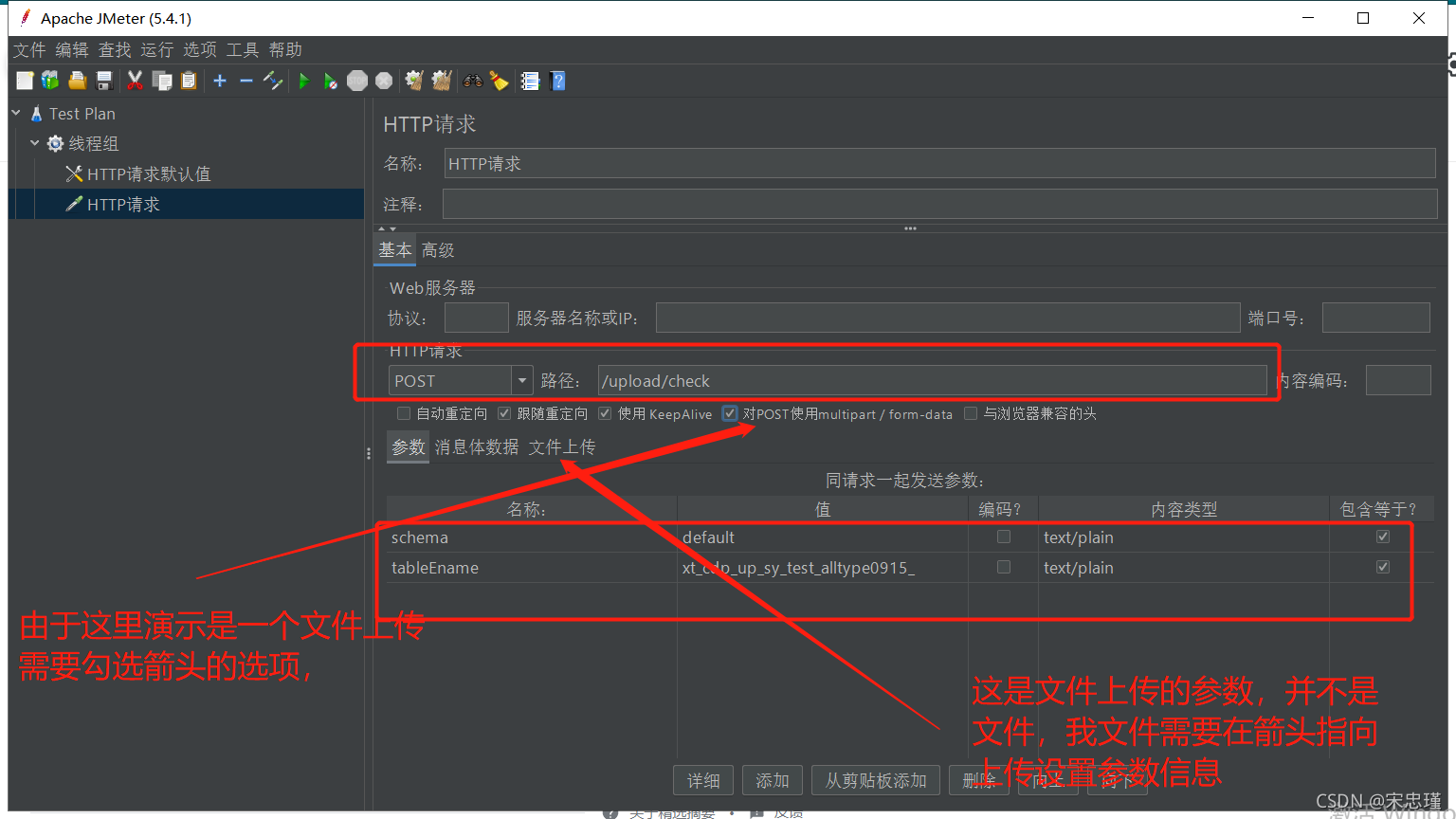The width and height of the screenshot is (1456, 819).
Task: Open the 帮助 menu
Action: coord(285,49)
